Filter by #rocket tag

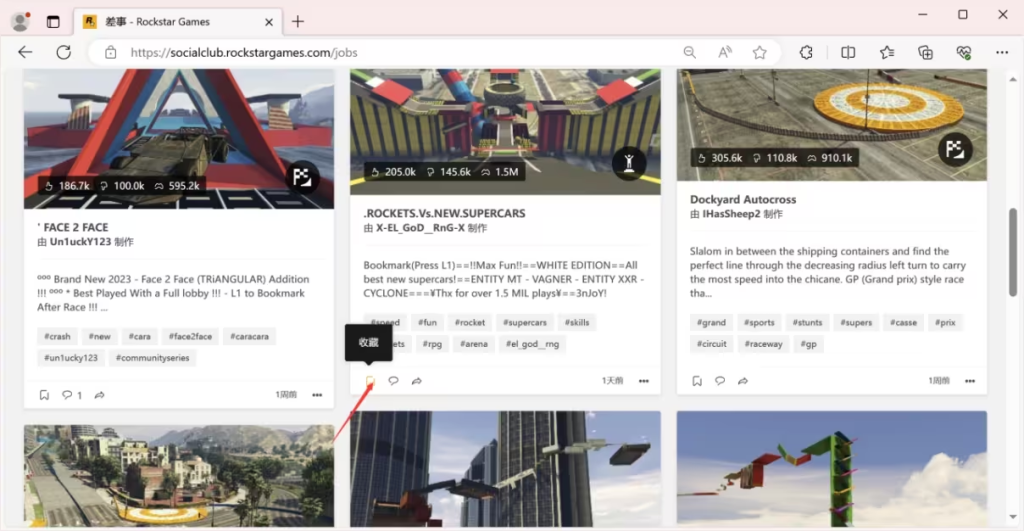[470, 323]
